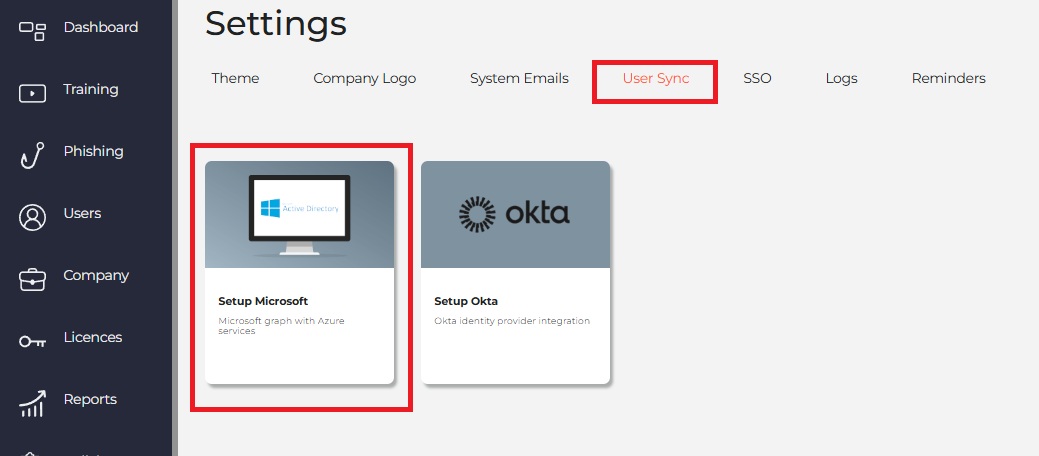Select the User Sync tab
The height and width of the screenshot is (456, 1039).
656,79
